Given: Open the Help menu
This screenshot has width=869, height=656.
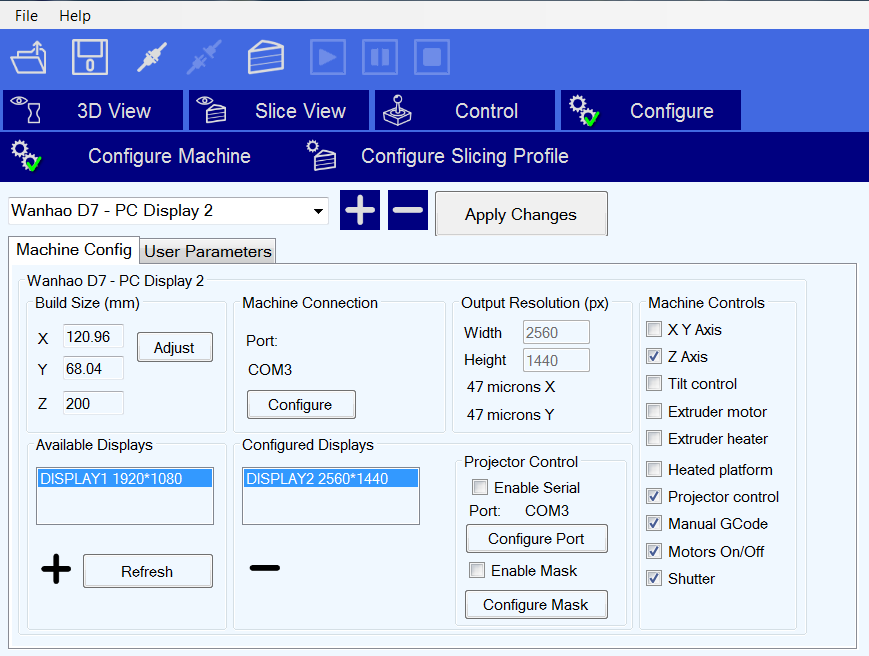Looking at the screenshot, I should coord(75,16).
